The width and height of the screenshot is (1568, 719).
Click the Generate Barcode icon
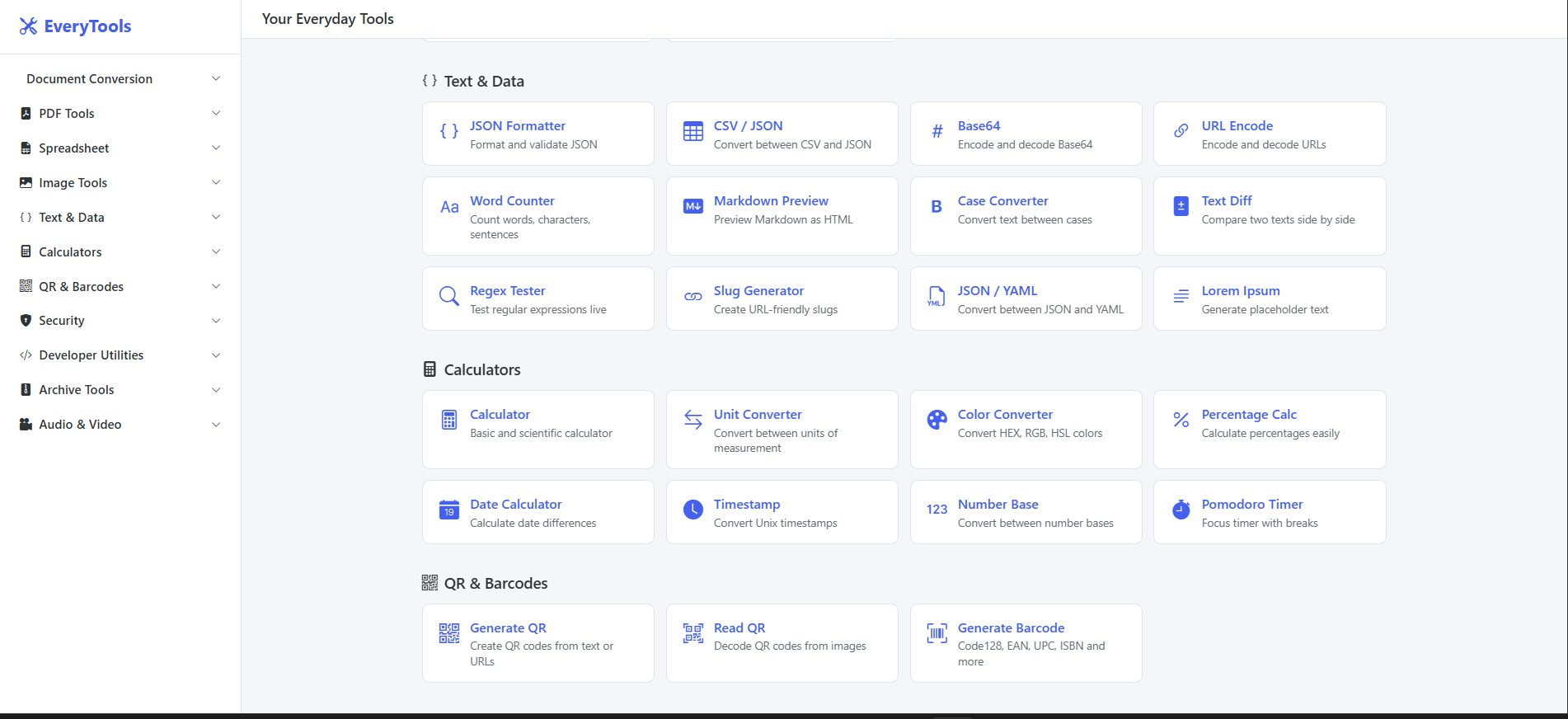point(937,633)
